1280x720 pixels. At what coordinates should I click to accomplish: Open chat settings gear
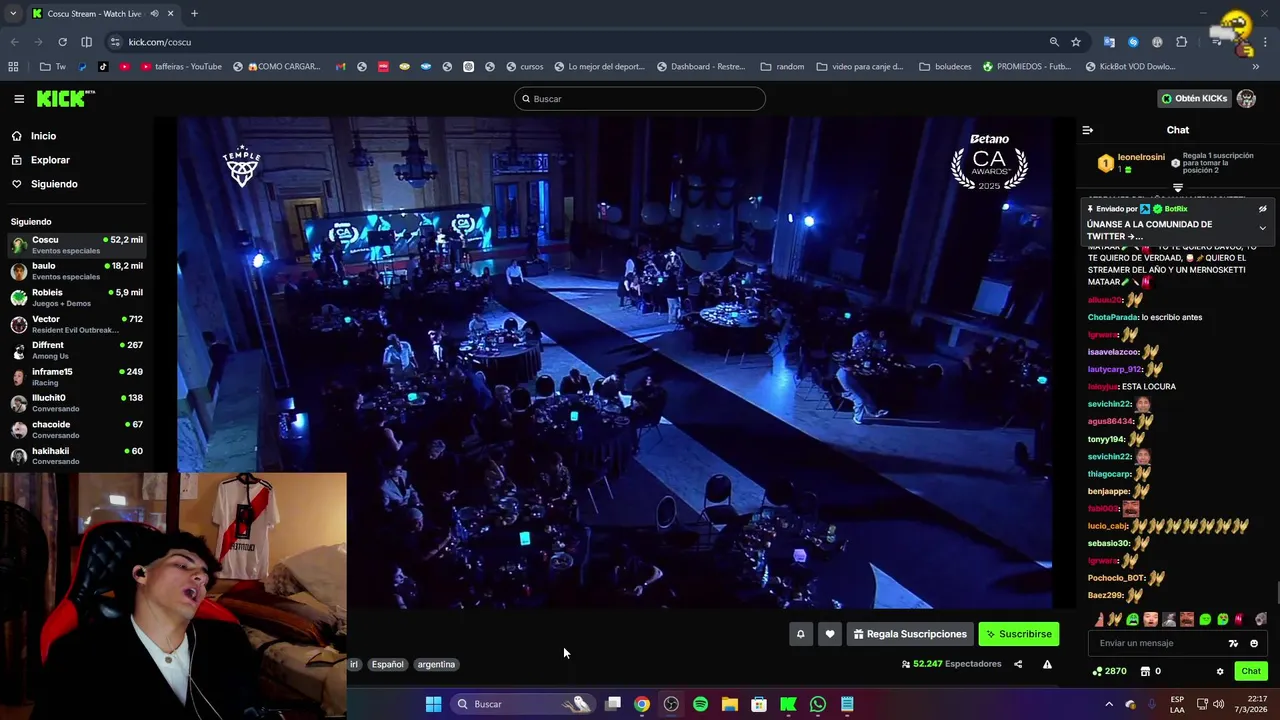(x=1219, y=671)
